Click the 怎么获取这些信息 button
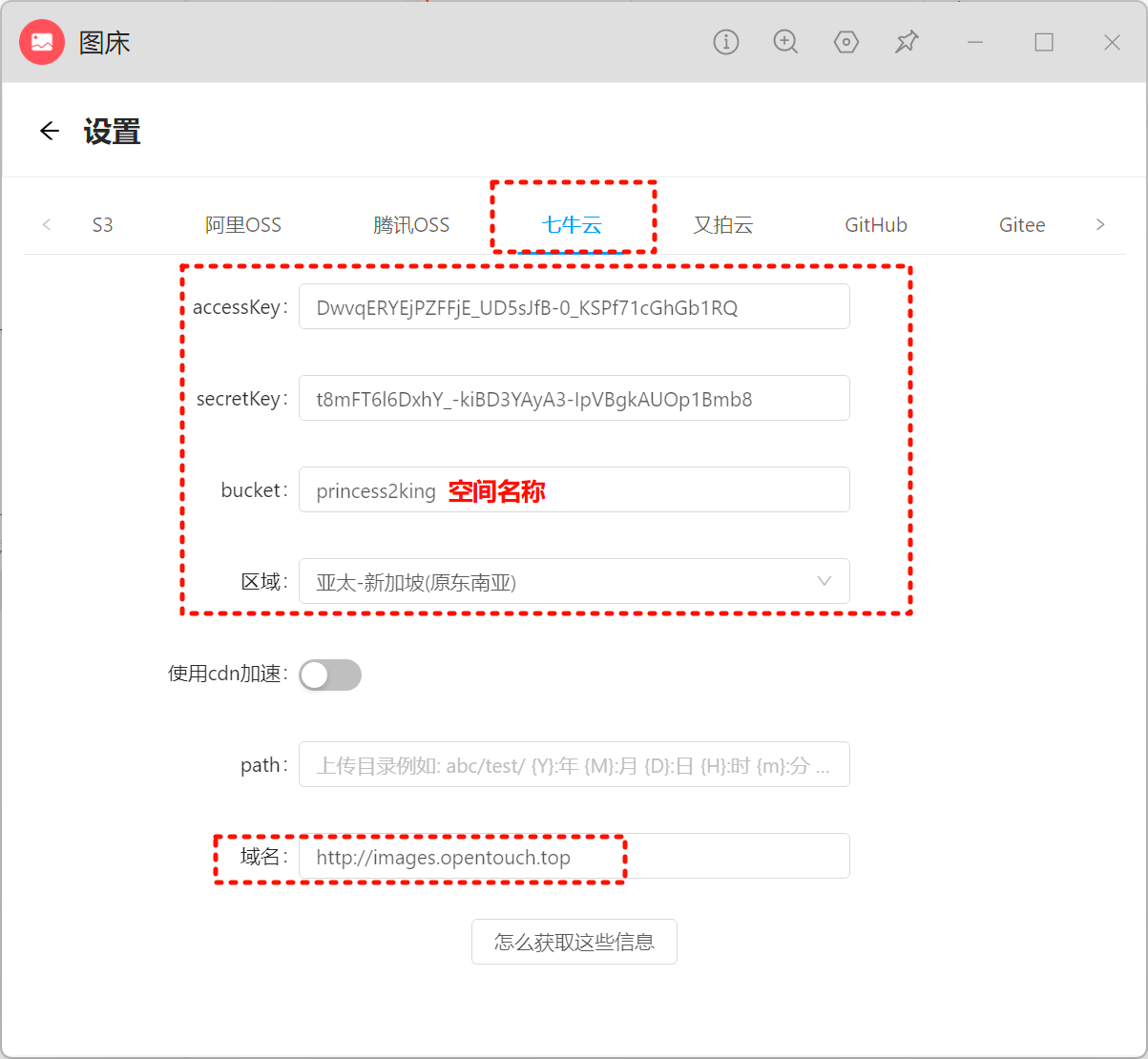This screenshot has height=1059, width=1148. click(574, 942)
